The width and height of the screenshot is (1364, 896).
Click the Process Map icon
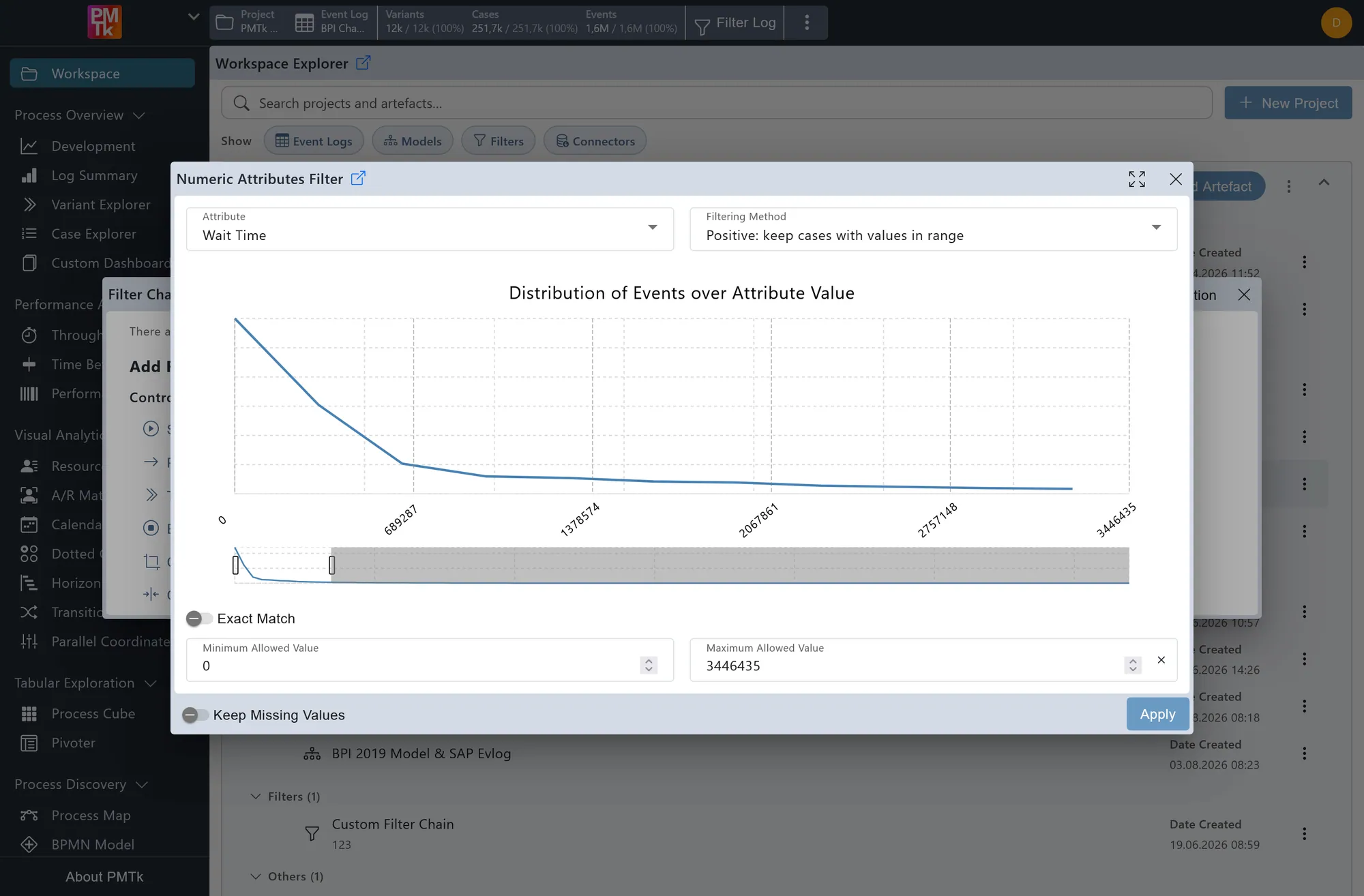tap(29, 816)
